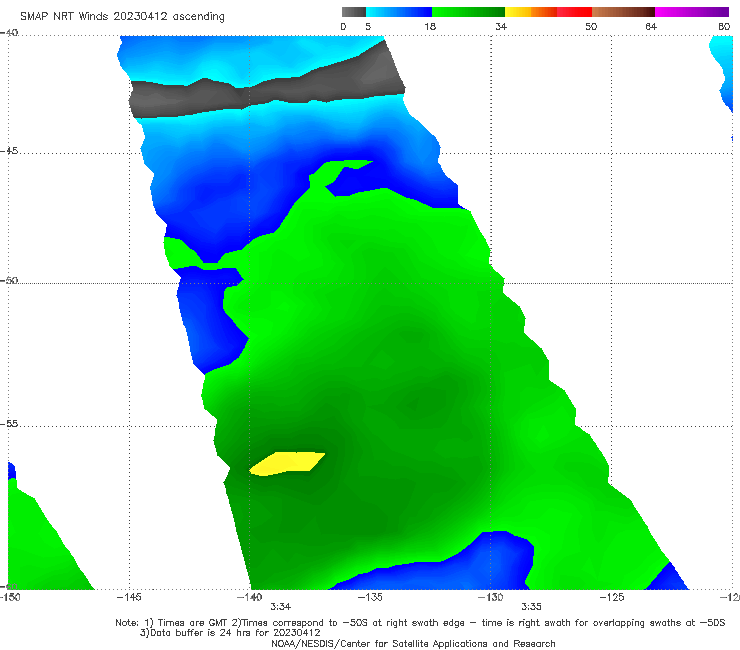Click the colorbar label '18'
This screenshot has height=650, width=740.
[x=430, y=26]
